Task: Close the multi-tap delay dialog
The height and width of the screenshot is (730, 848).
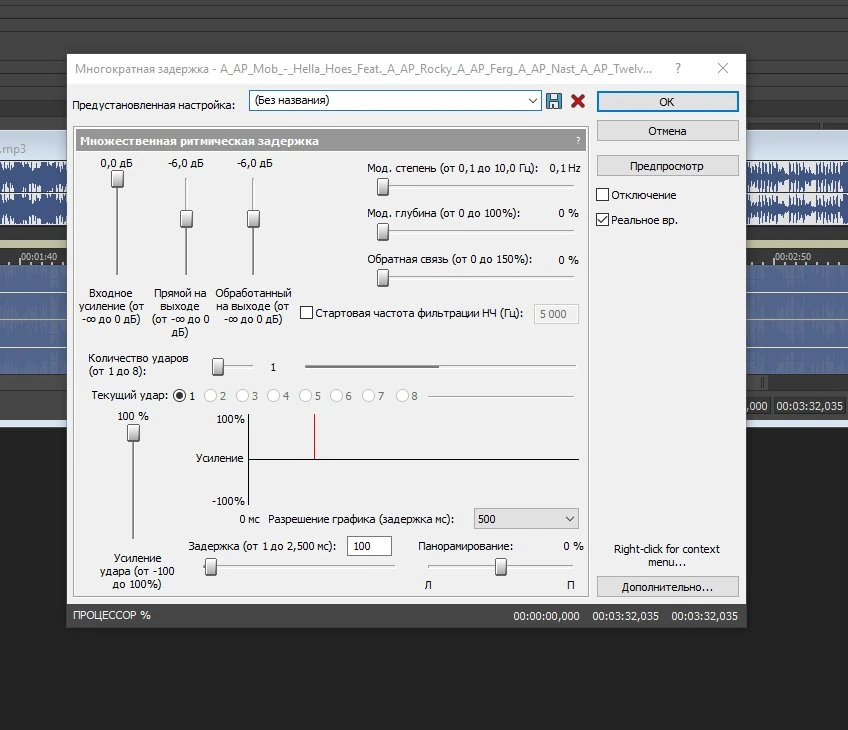Action: 723,68
